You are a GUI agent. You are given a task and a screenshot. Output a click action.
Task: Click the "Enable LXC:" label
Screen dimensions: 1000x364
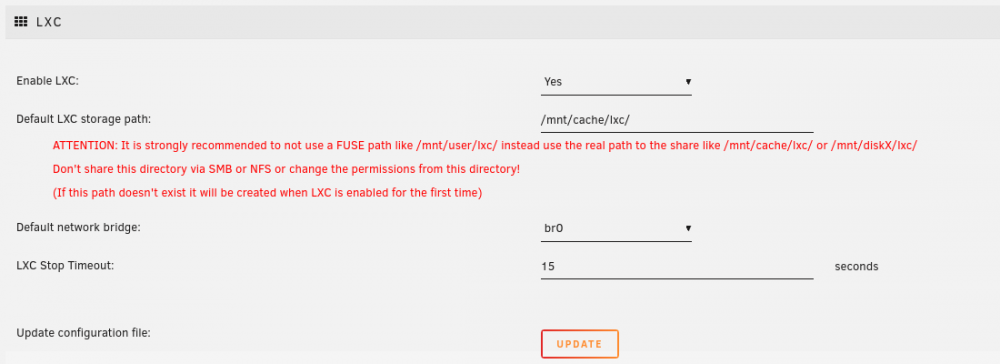point(47,82)
